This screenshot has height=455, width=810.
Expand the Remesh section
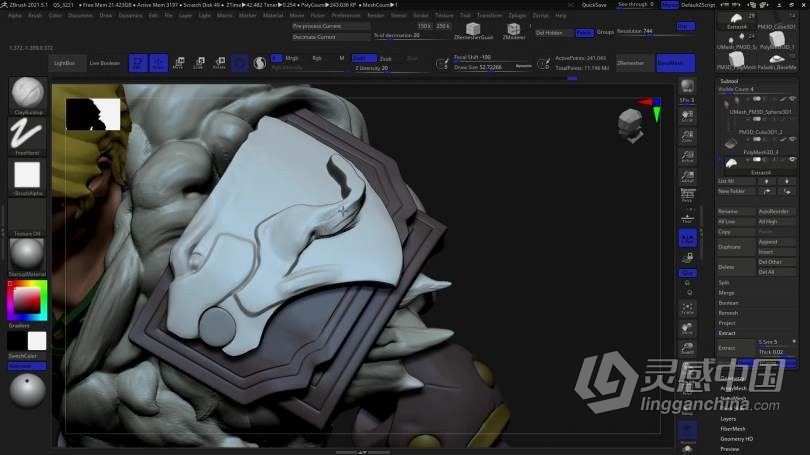pos(728,313)
